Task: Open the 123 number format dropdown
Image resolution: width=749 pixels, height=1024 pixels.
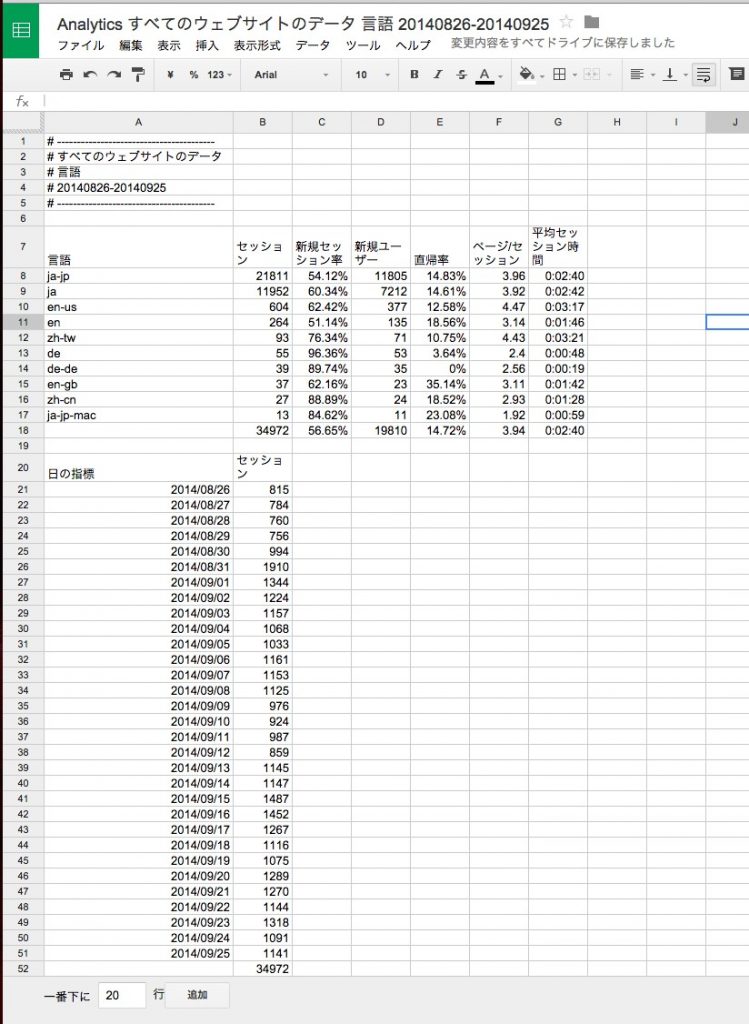Action: [x=219, y=74]
